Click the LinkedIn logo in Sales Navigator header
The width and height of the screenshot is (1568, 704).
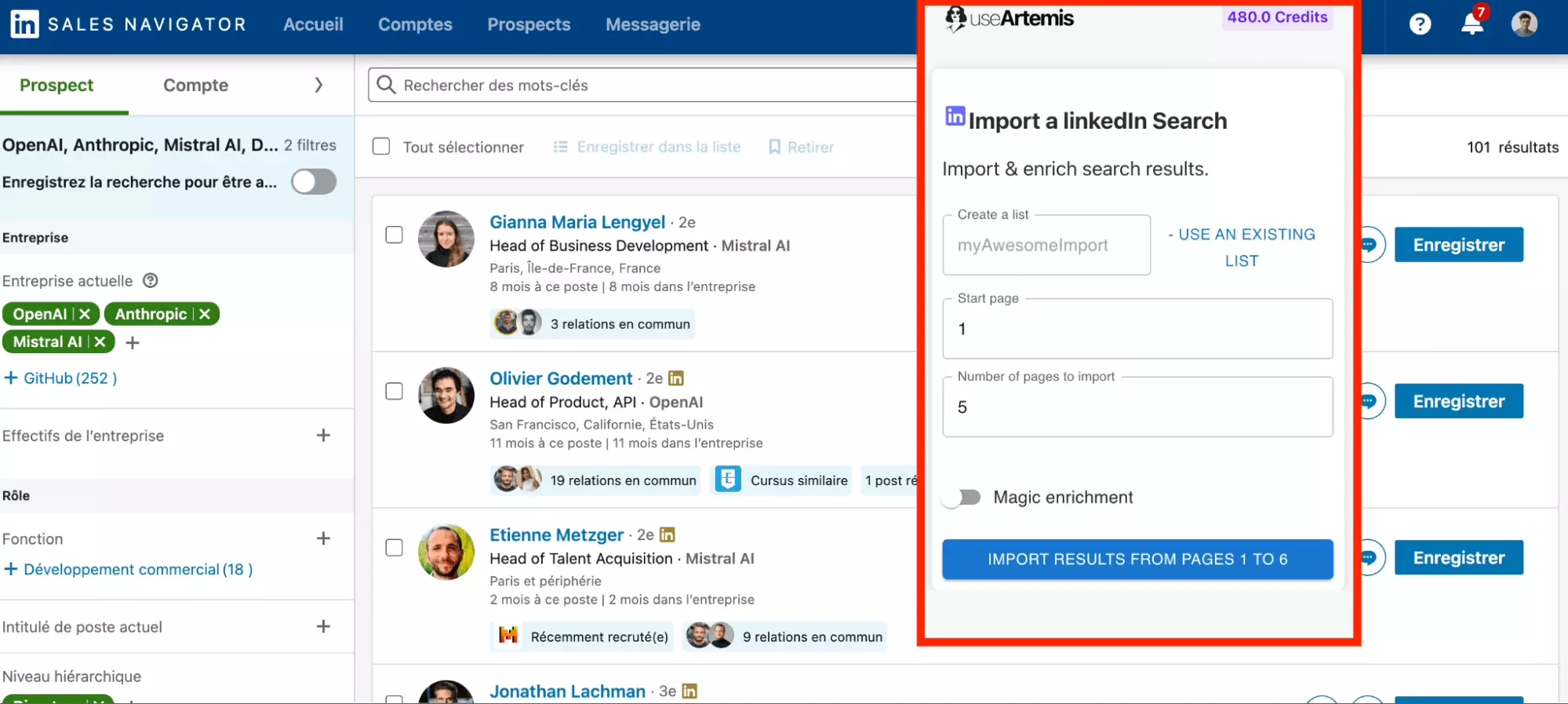point(24,24)
